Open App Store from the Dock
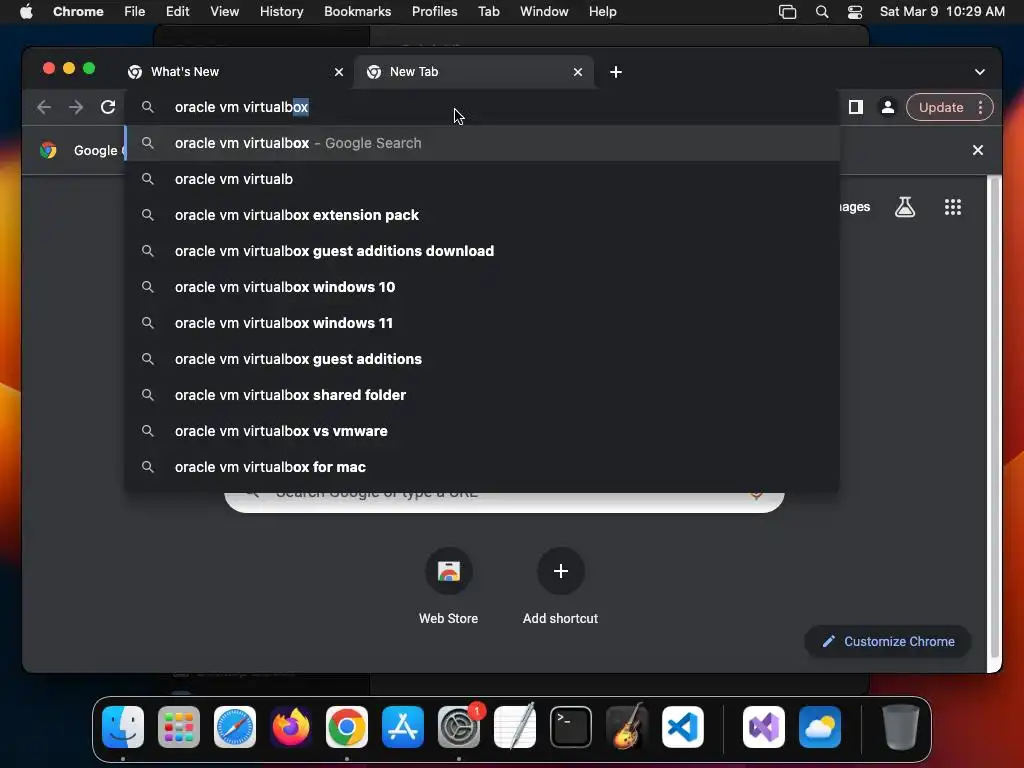Image resolution: width=1024 pixels, height=768 pixels. coord(403,727)
